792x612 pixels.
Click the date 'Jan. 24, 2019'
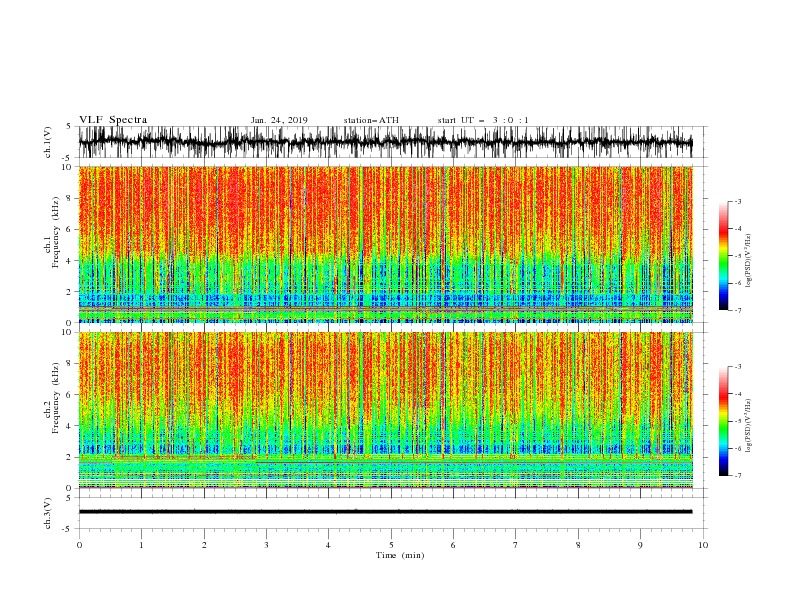[279, 120]
